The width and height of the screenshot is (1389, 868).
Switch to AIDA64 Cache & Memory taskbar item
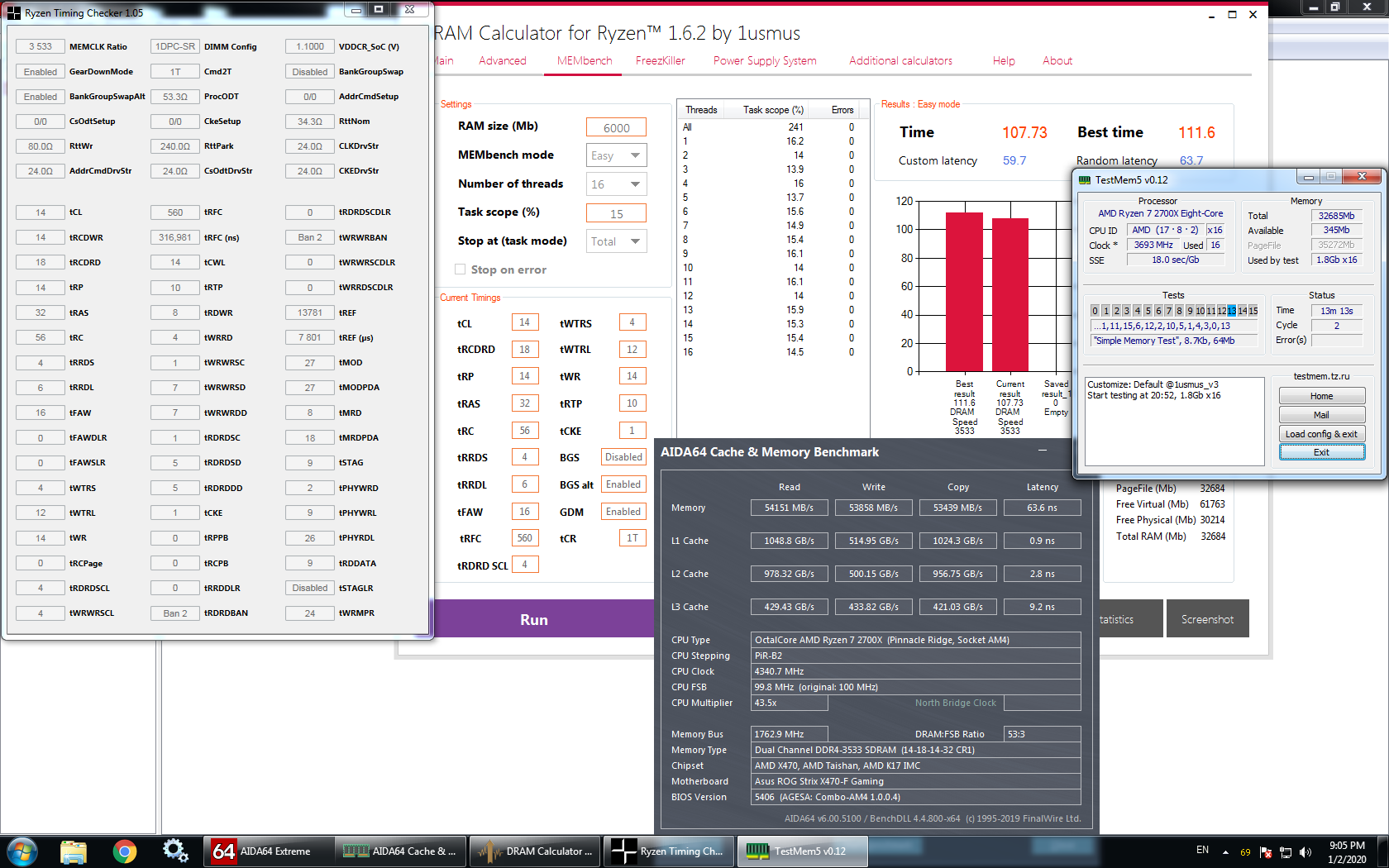(401, 851)
